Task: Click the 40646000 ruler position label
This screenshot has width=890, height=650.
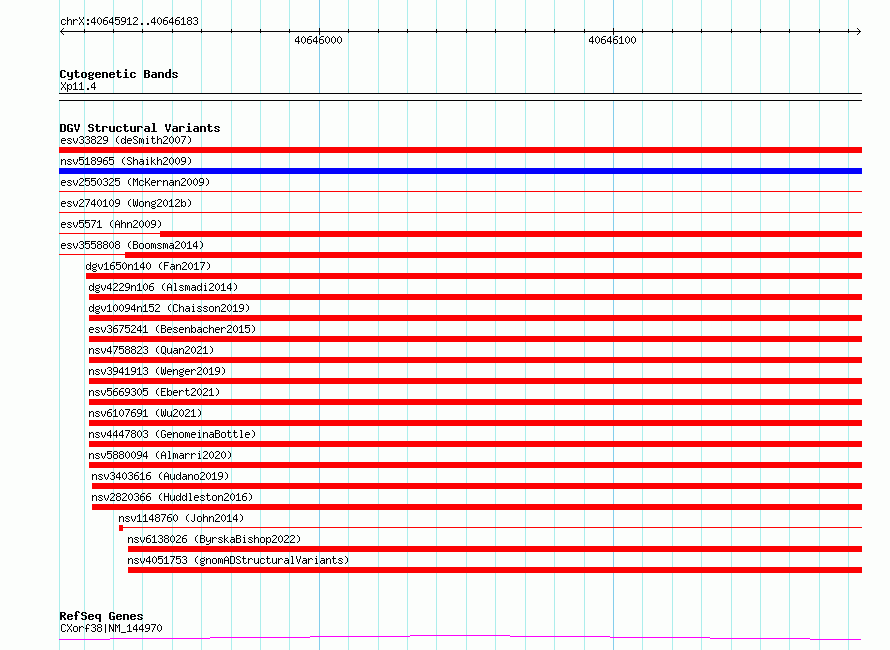Action: pyautogui.click(x=318, y=40)
